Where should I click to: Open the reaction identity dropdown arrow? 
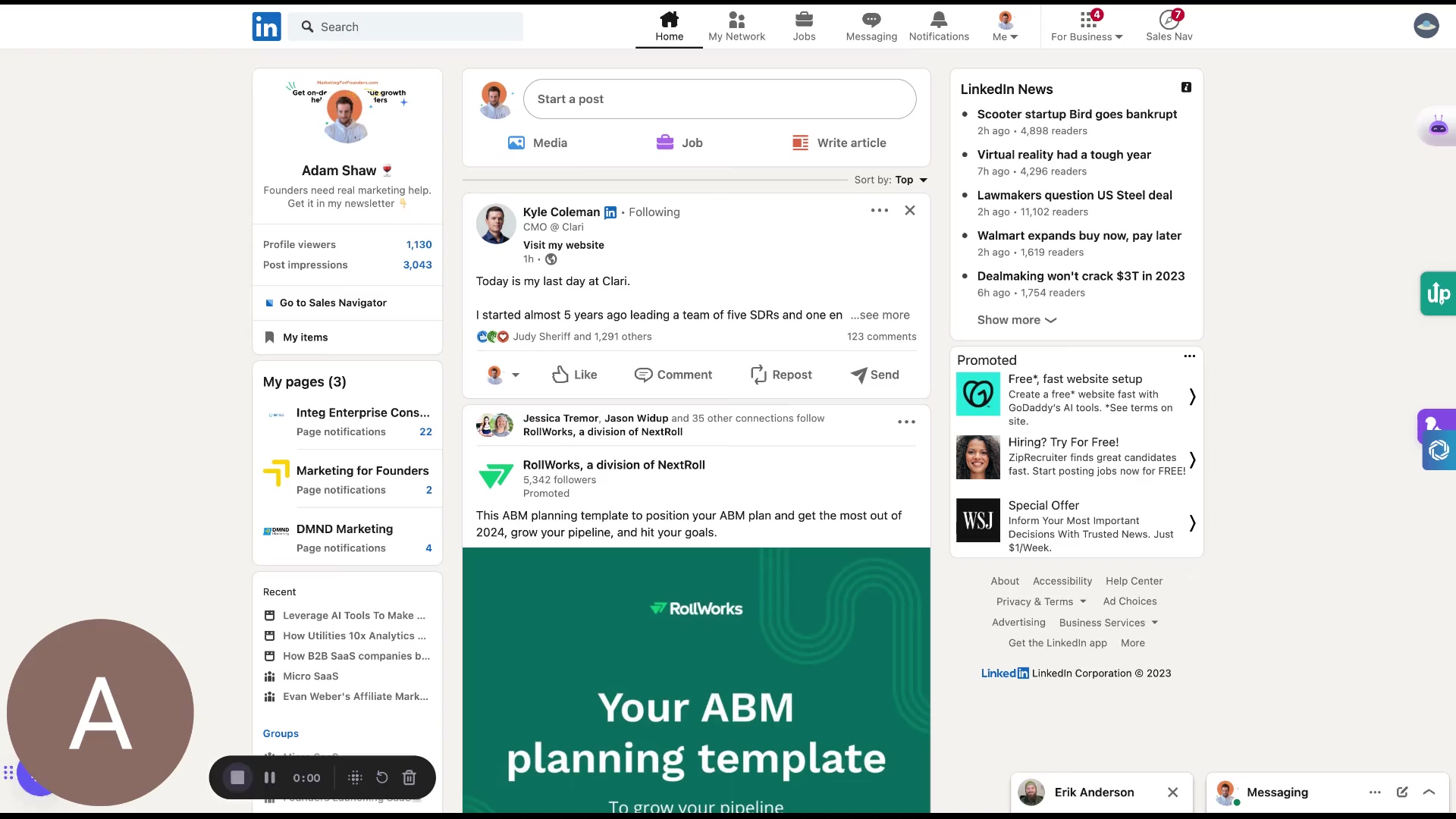(516, 375)
